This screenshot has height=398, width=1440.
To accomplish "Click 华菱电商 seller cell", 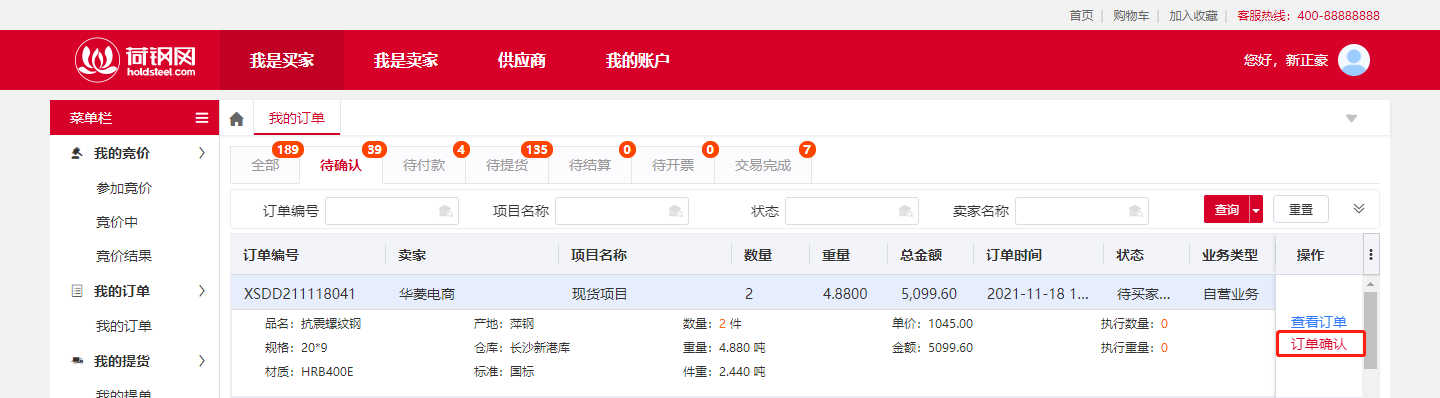I will (x=427, y=294).
